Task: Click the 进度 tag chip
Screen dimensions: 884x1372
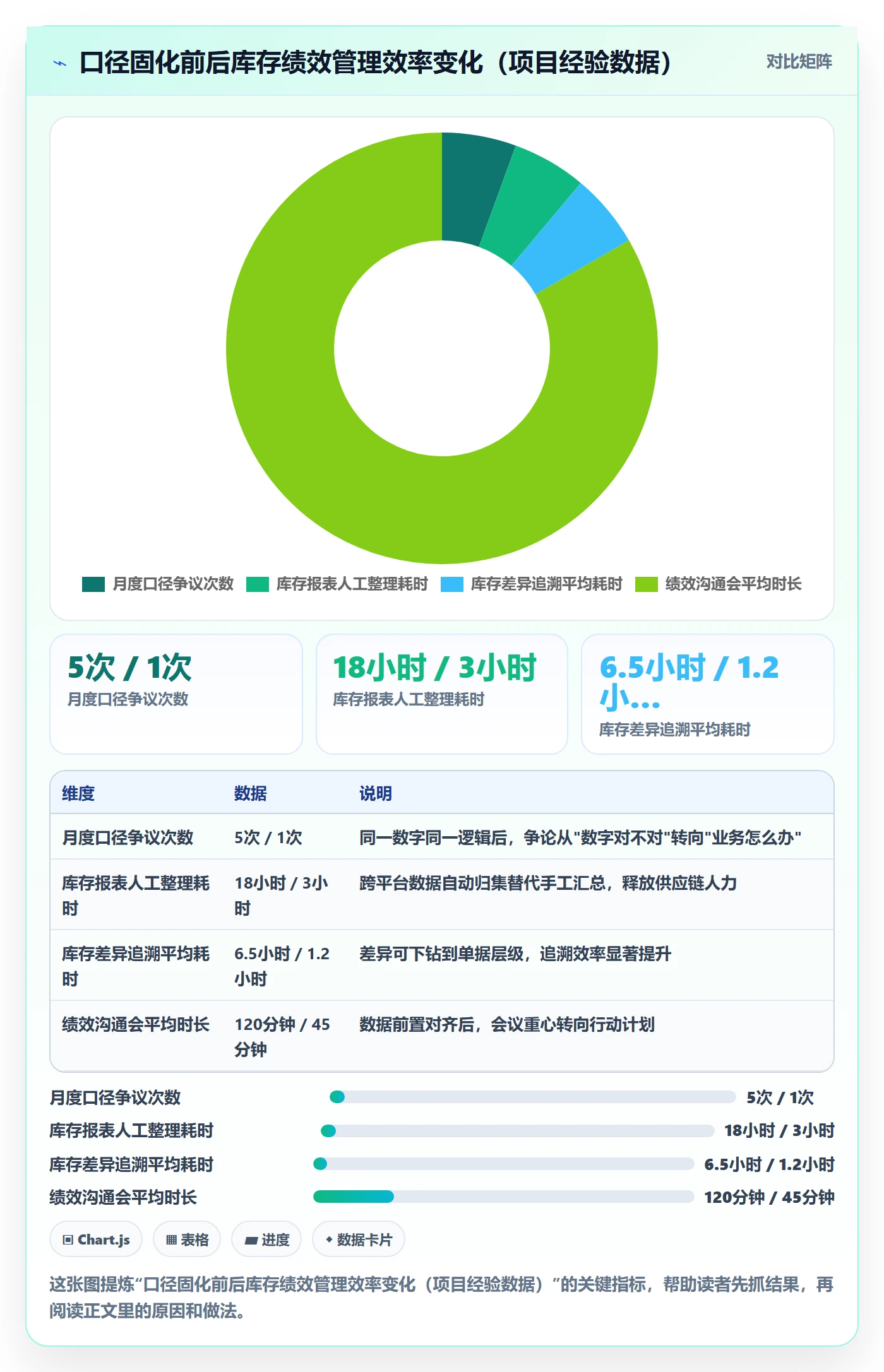Action: tap(266, 1239)
